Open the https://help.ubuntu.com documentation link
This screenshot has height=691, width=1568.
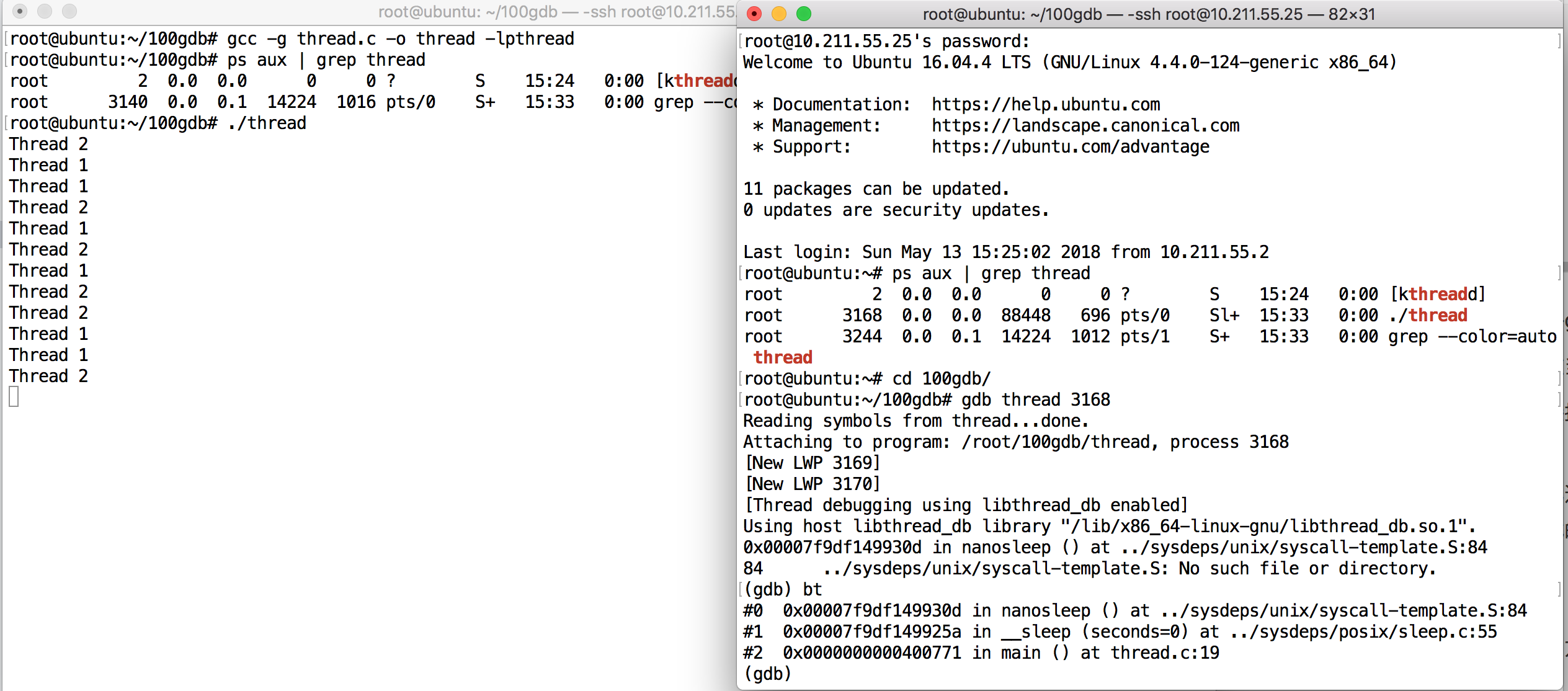tap(1046, 104)
